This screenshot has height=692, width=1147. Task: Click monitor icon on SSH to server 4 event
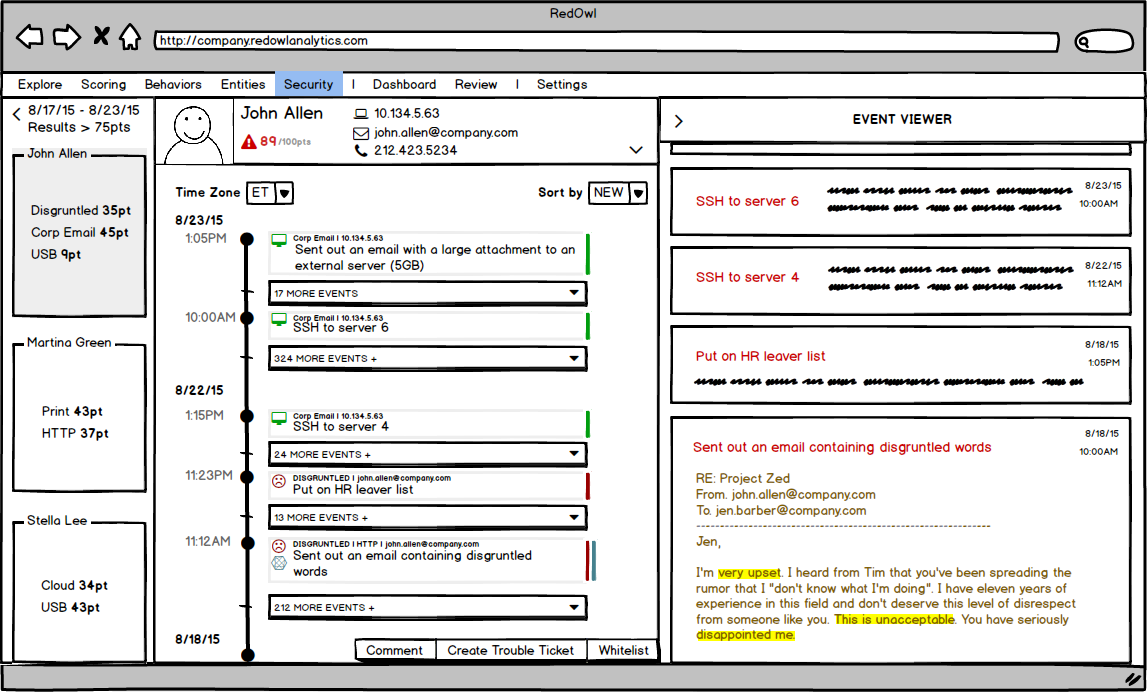coord(279,418)
